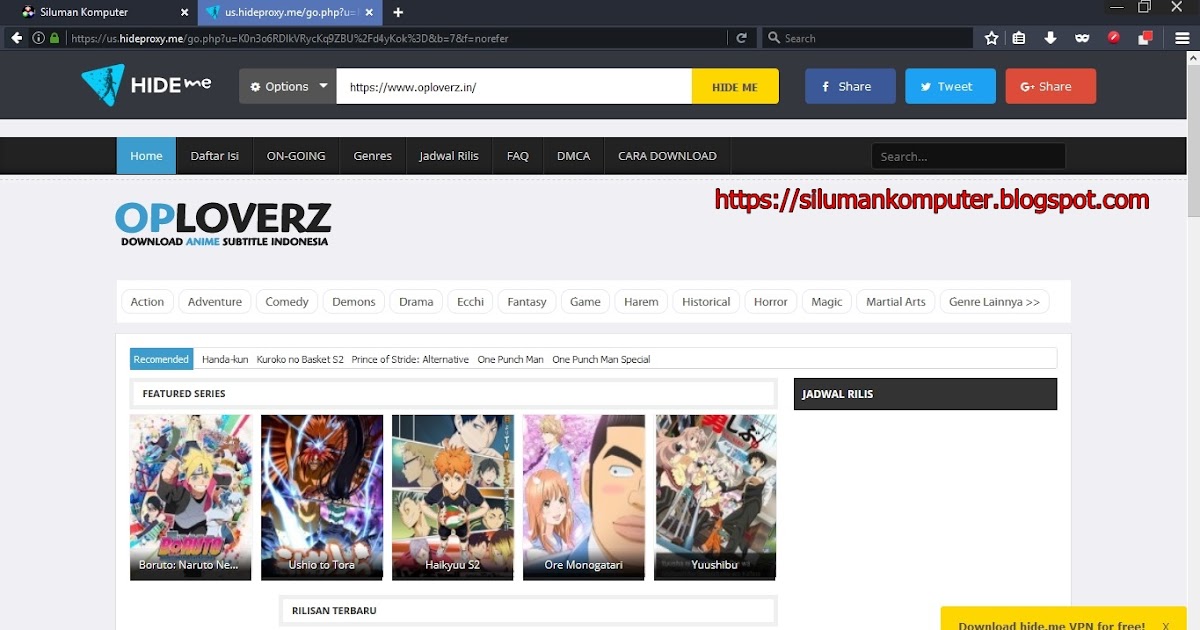Click the Kuroko no Basket S2 link
1200x630 pixels.
(300, 359)
